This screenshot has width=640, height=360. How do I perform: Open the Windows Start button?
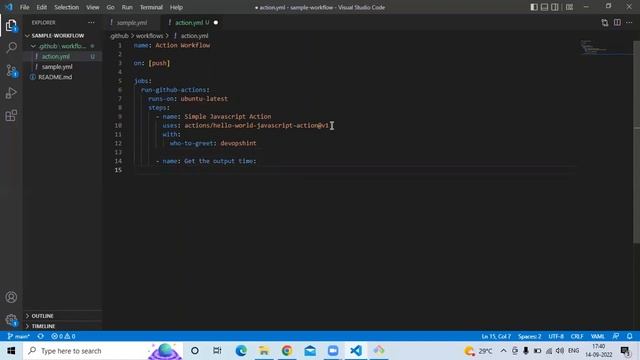pyautogui.click(x=11, y=351)
